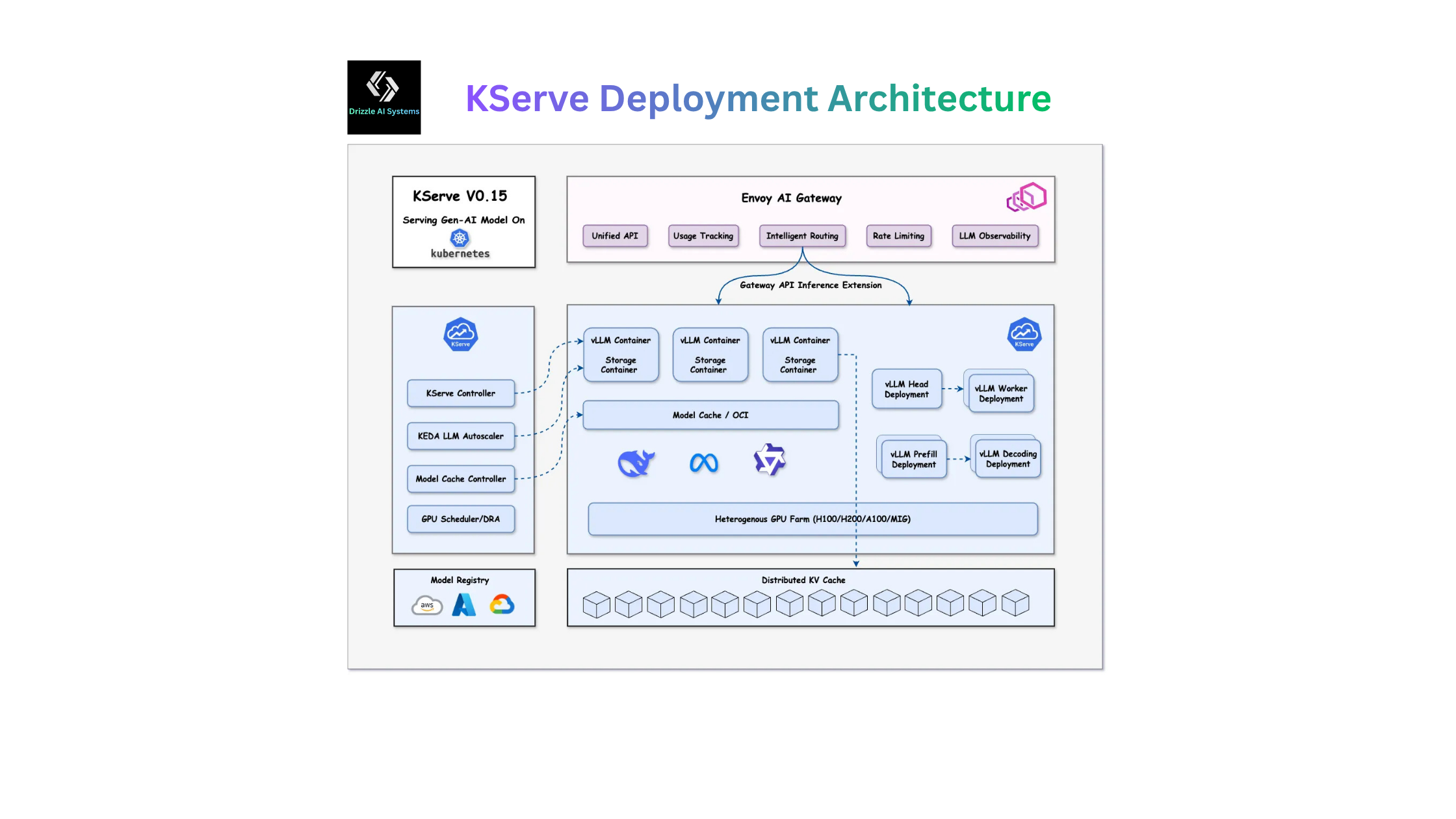Image resolution: width=1456 pixels, height=819 pixels.
Task: Click the Meta infinity logo
Action: pos(704,463)
